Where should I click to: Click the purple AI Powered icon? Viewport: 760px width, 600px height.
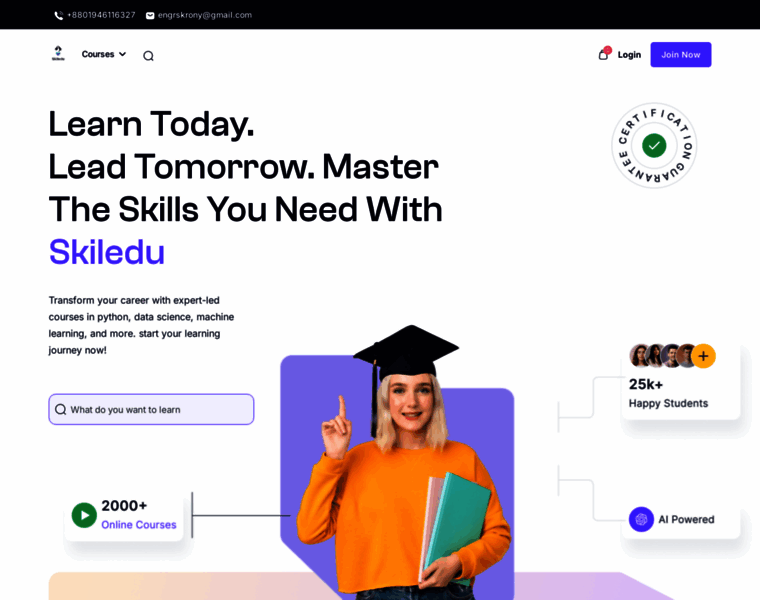(x=641, y=520)
